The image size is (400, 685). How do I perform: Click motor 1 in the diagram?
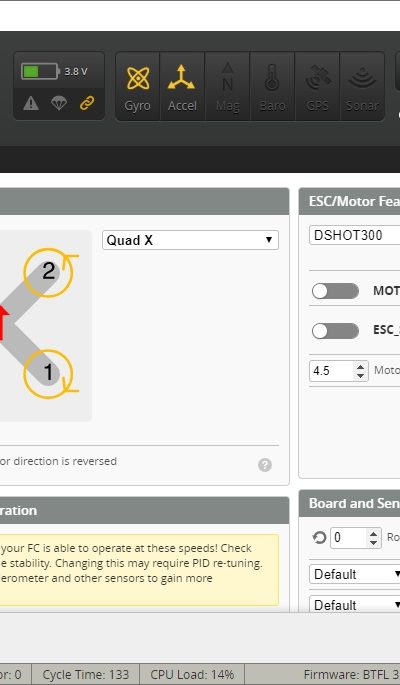point(48,374)
